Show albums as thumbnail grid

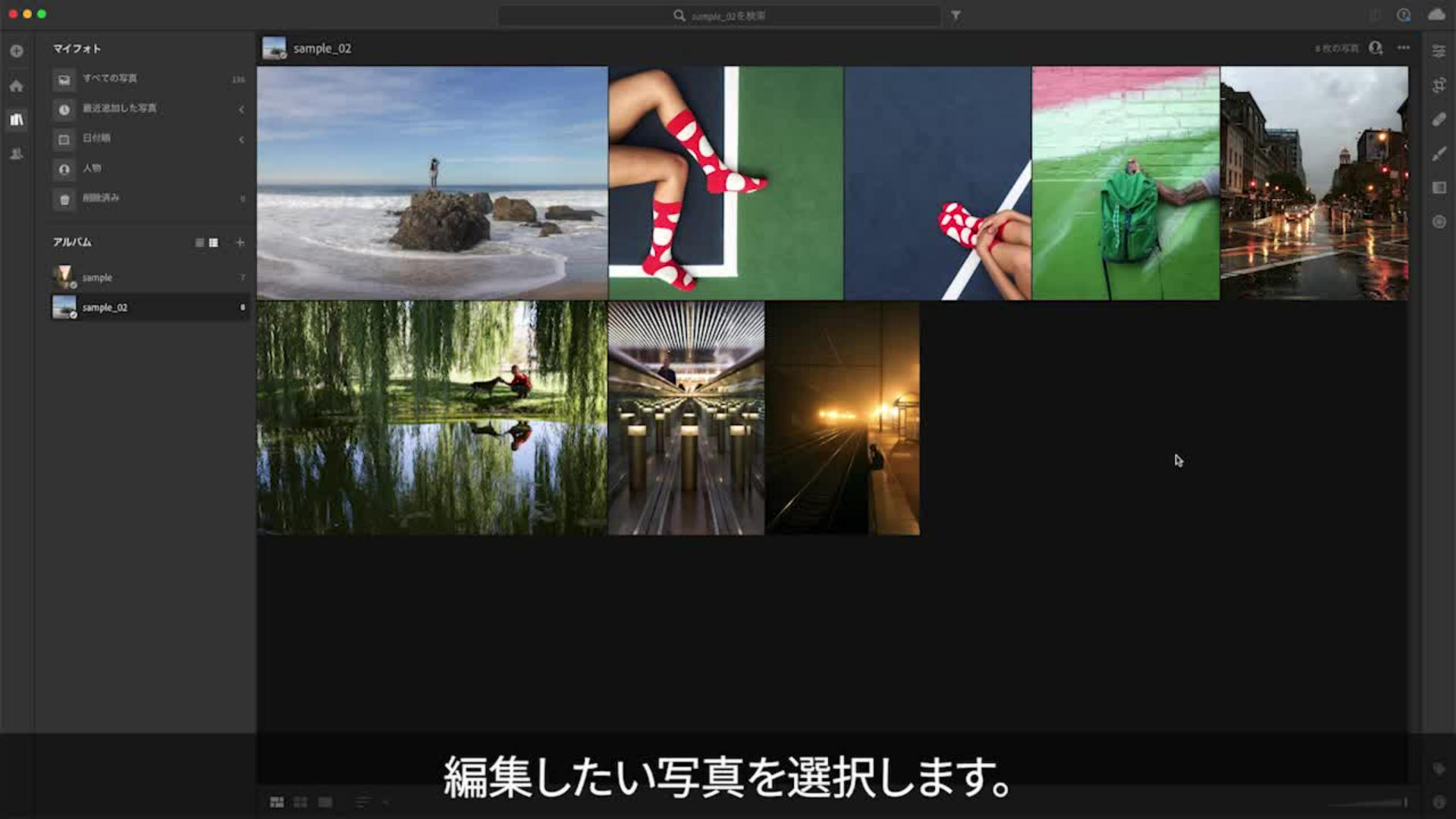[x=214, y=243]
